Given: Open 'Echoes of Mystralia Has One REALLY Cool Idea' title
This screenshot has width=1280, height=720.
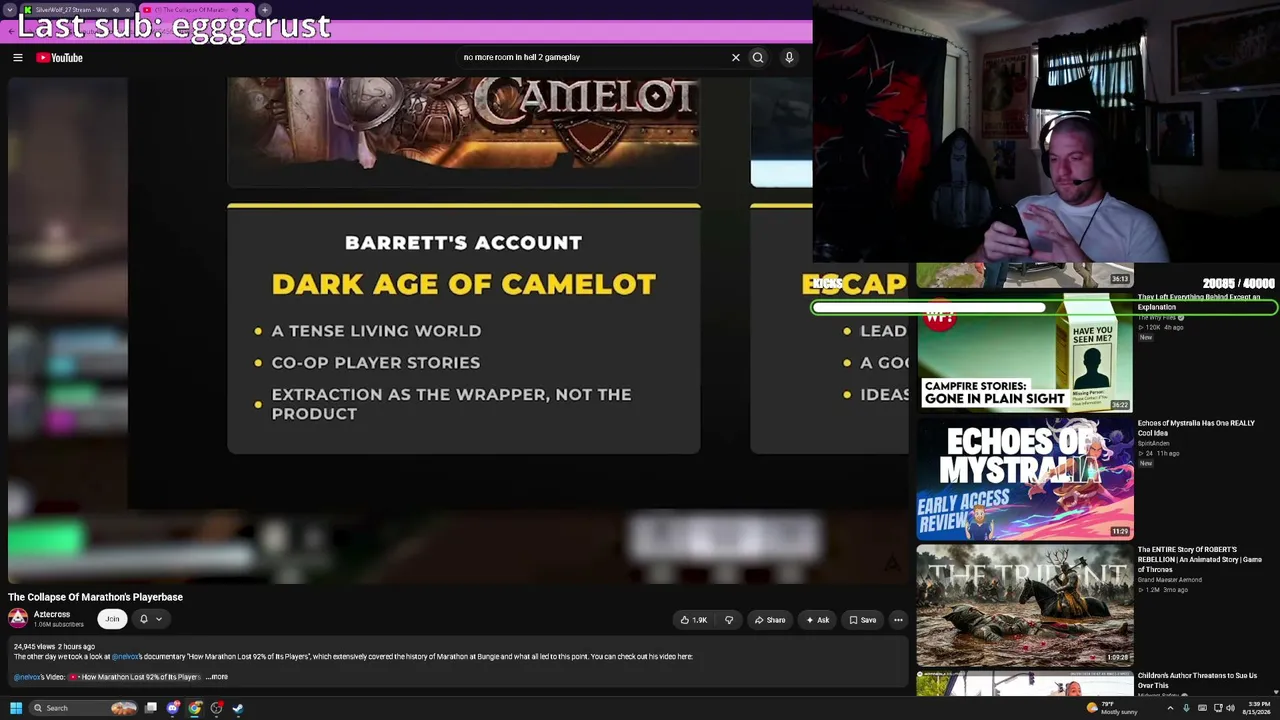Looking at the screenshot, I should point(1196,428).
